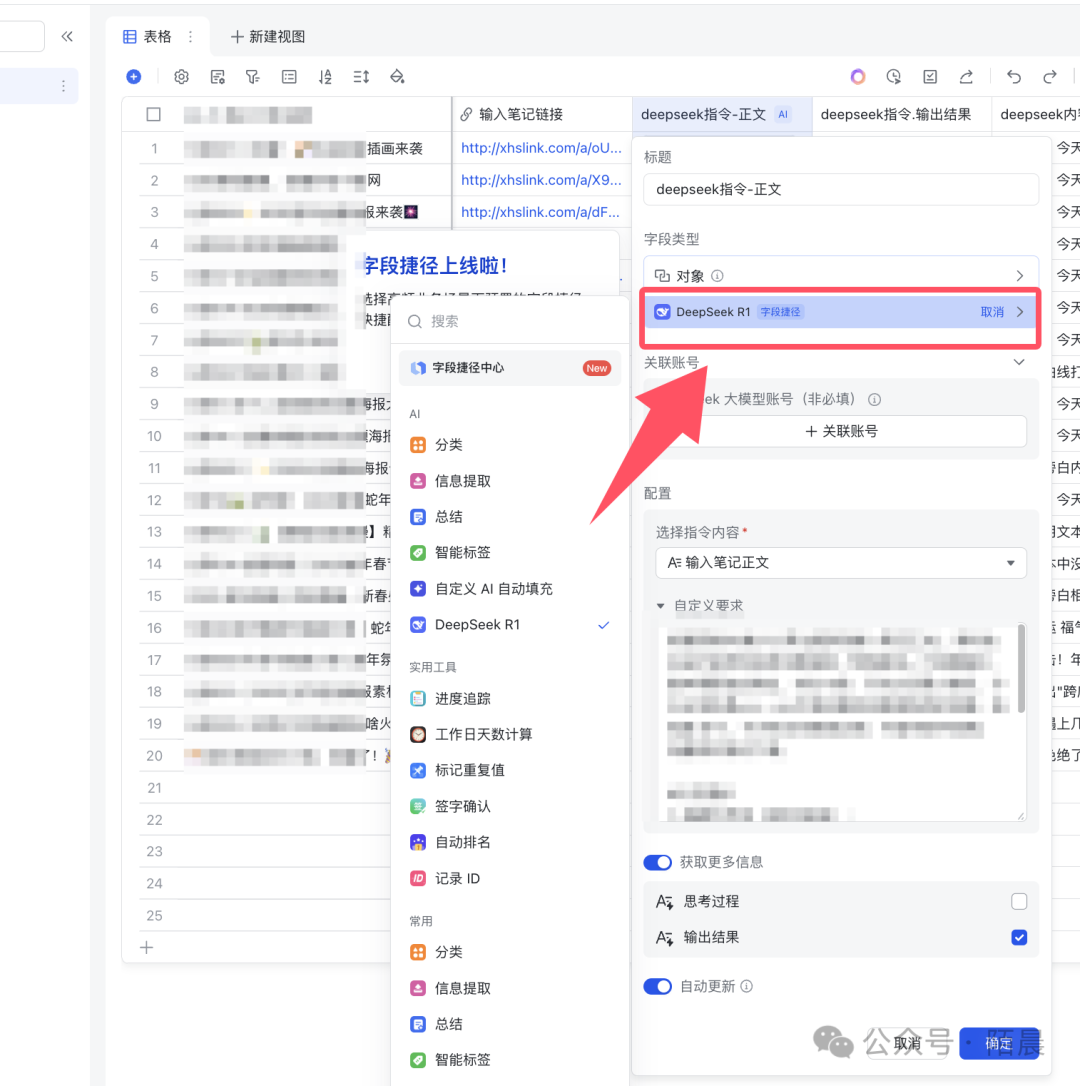1080x1086 pixels.
Task: Edit the 标题 field deepseek指令-正文
Action: click(x=840, y=190)
